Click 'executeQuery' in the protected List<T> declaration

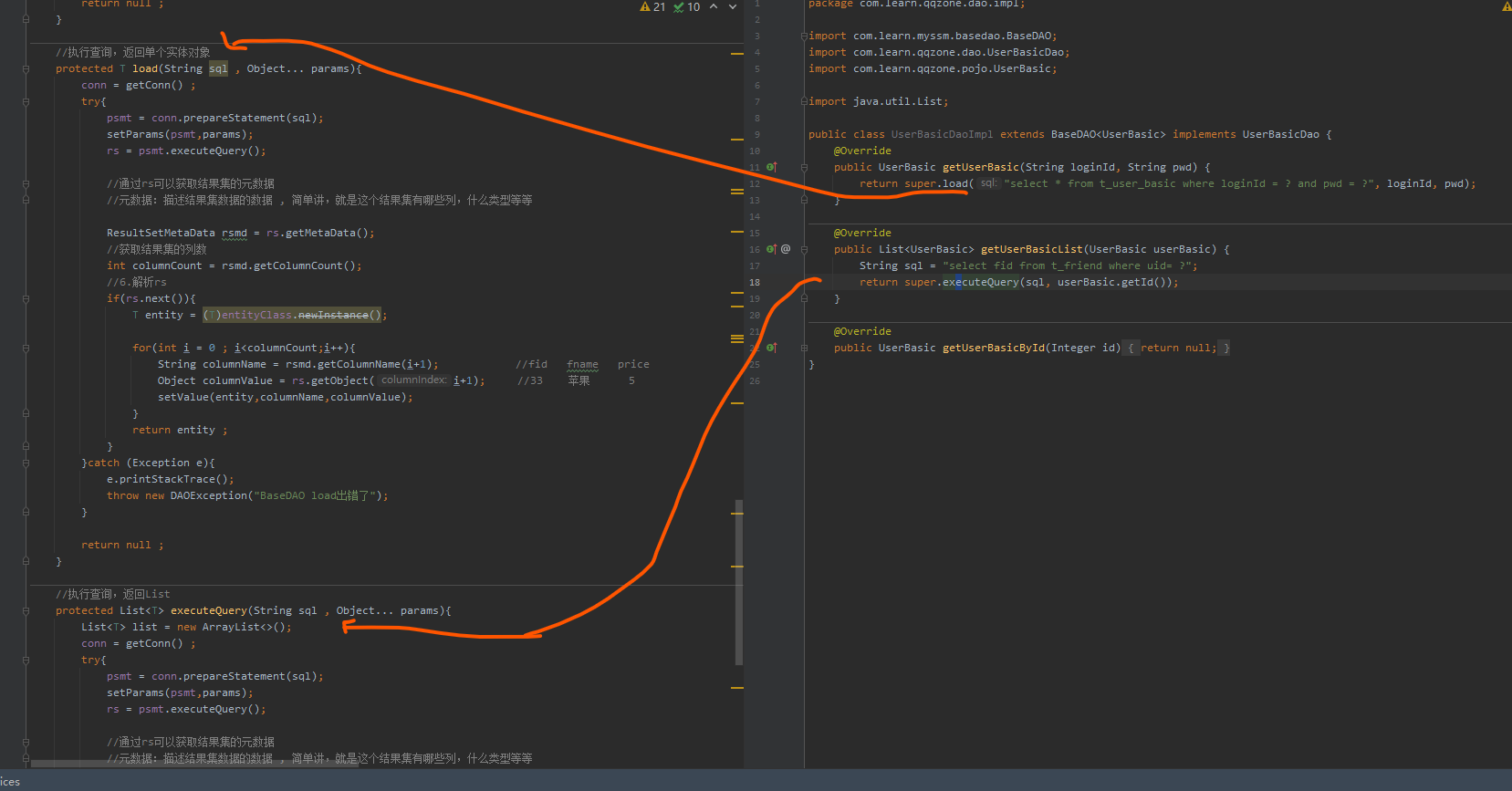tap(209, 610)
